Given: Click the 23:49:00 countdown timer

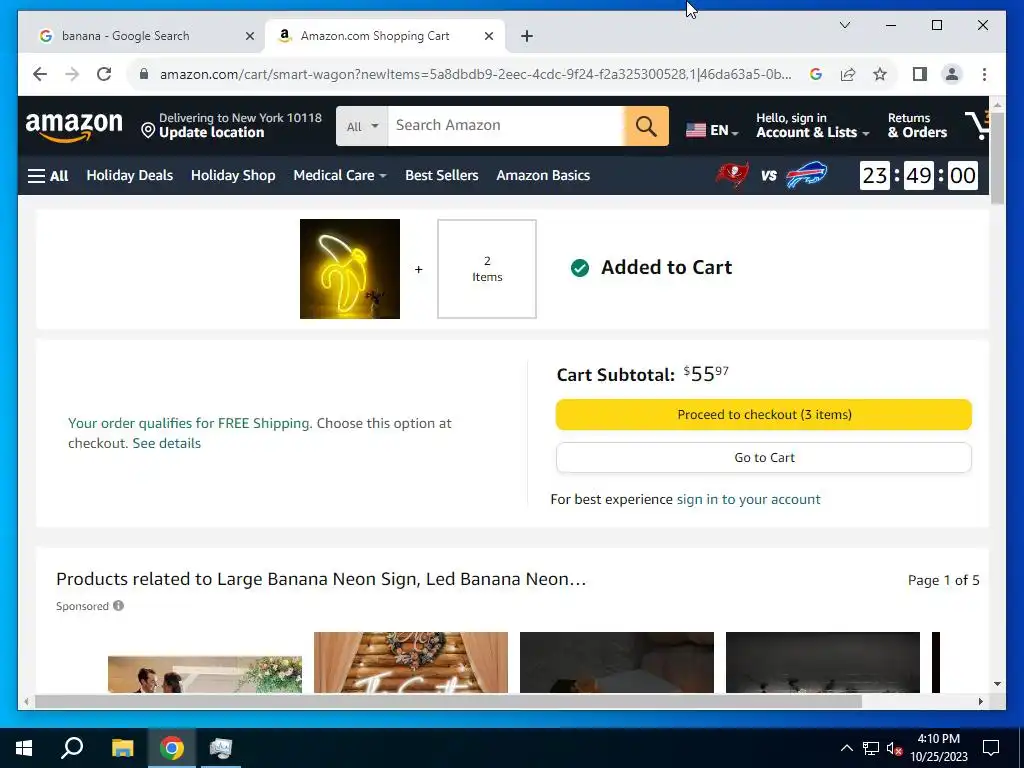Looking at the screenshot, I should click(919, 176).
